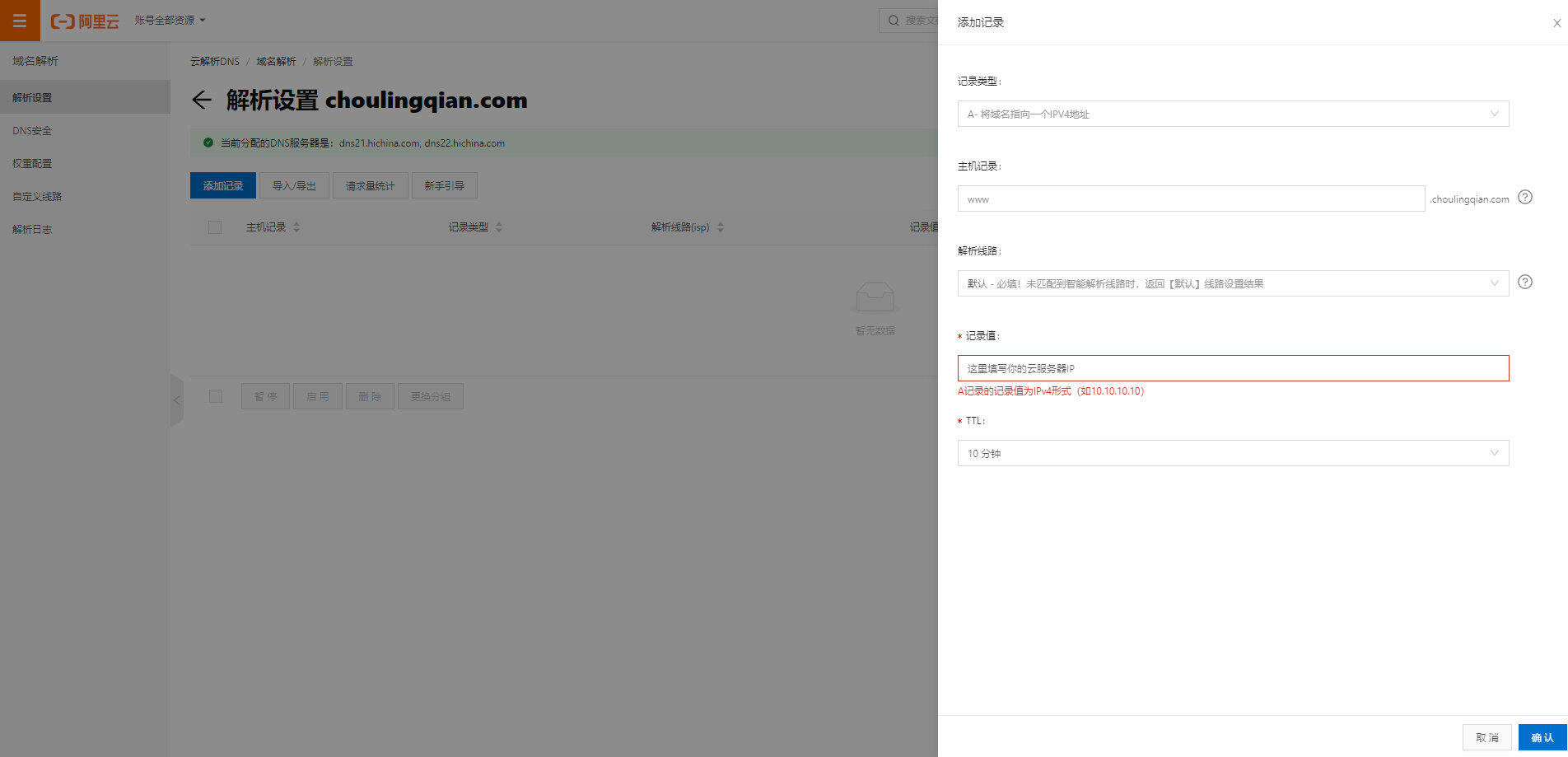Click the 请求量统计 button
The image size is (1568, 757).
(x=371, y=185)
